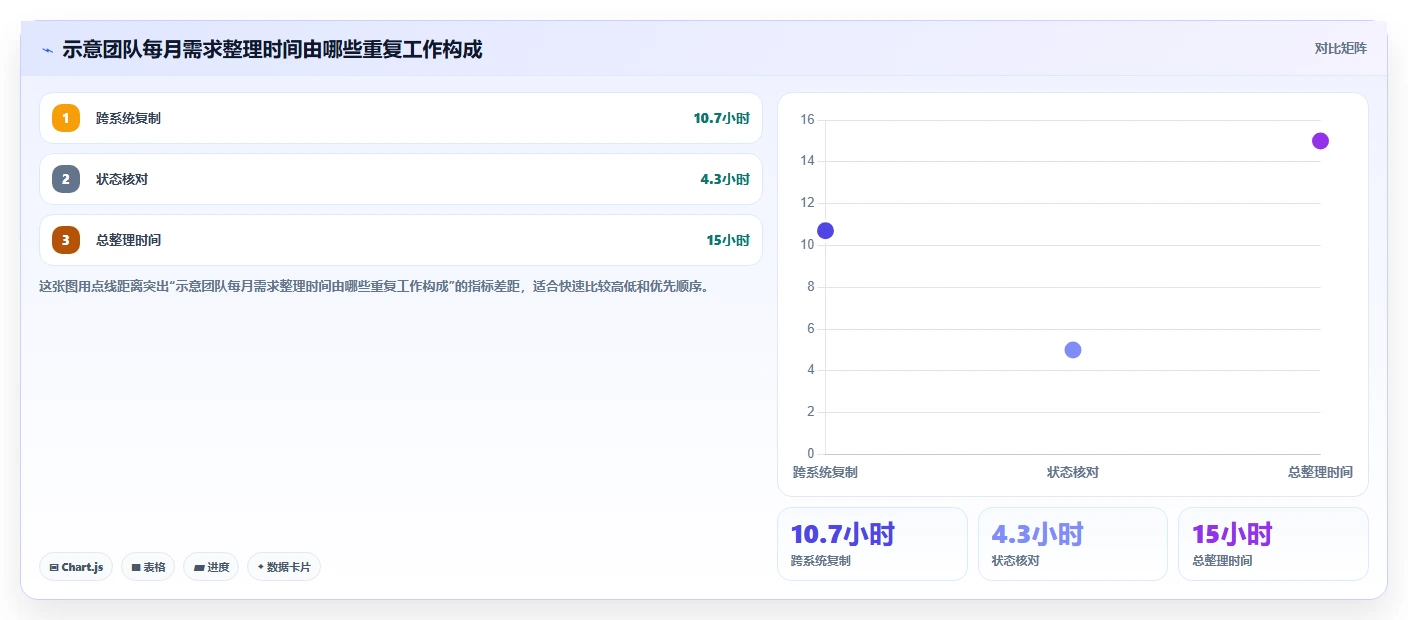Image resolution: width=1408 pixels, height=620 pixels.
Task: Select the purple 总整理时间 data point
Action: [1320, 141]
